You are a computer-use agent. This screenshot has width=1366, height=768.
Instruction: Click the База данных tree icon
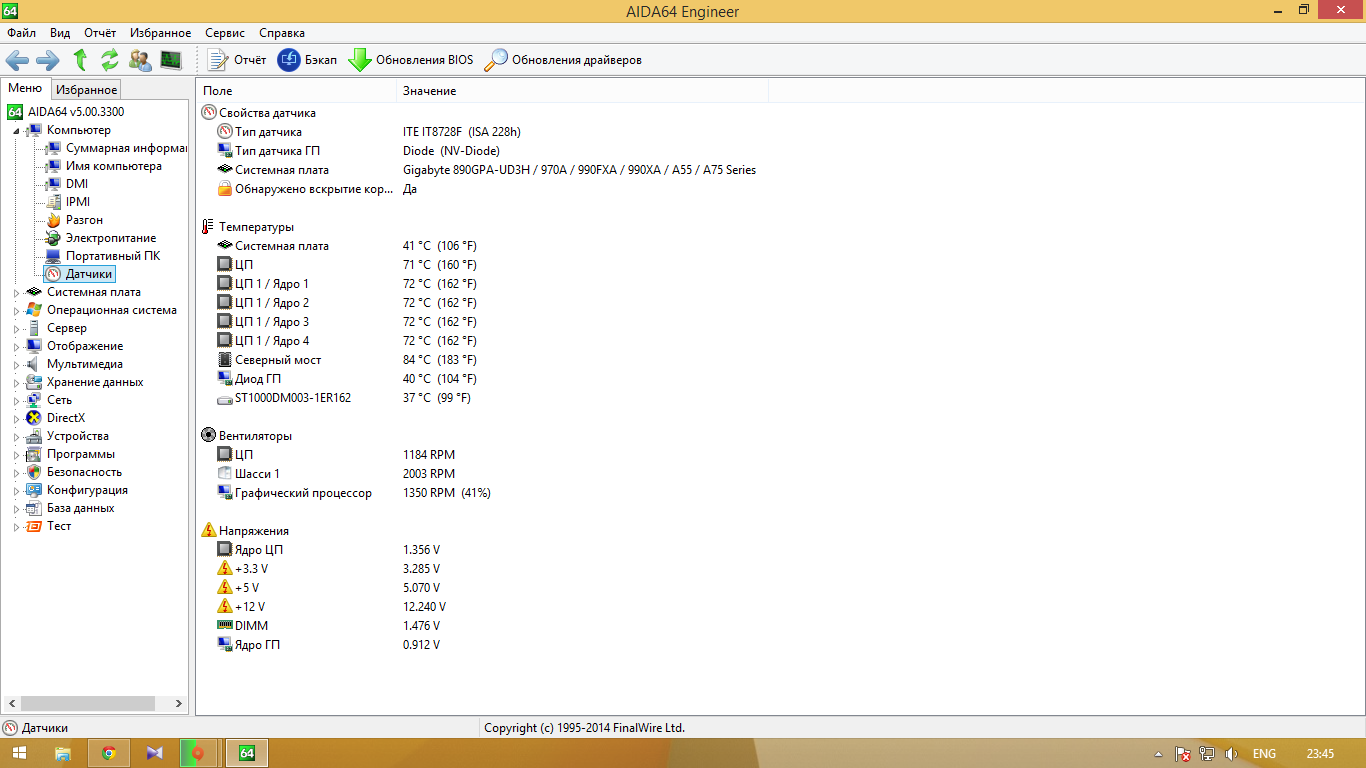pos(34,508)
